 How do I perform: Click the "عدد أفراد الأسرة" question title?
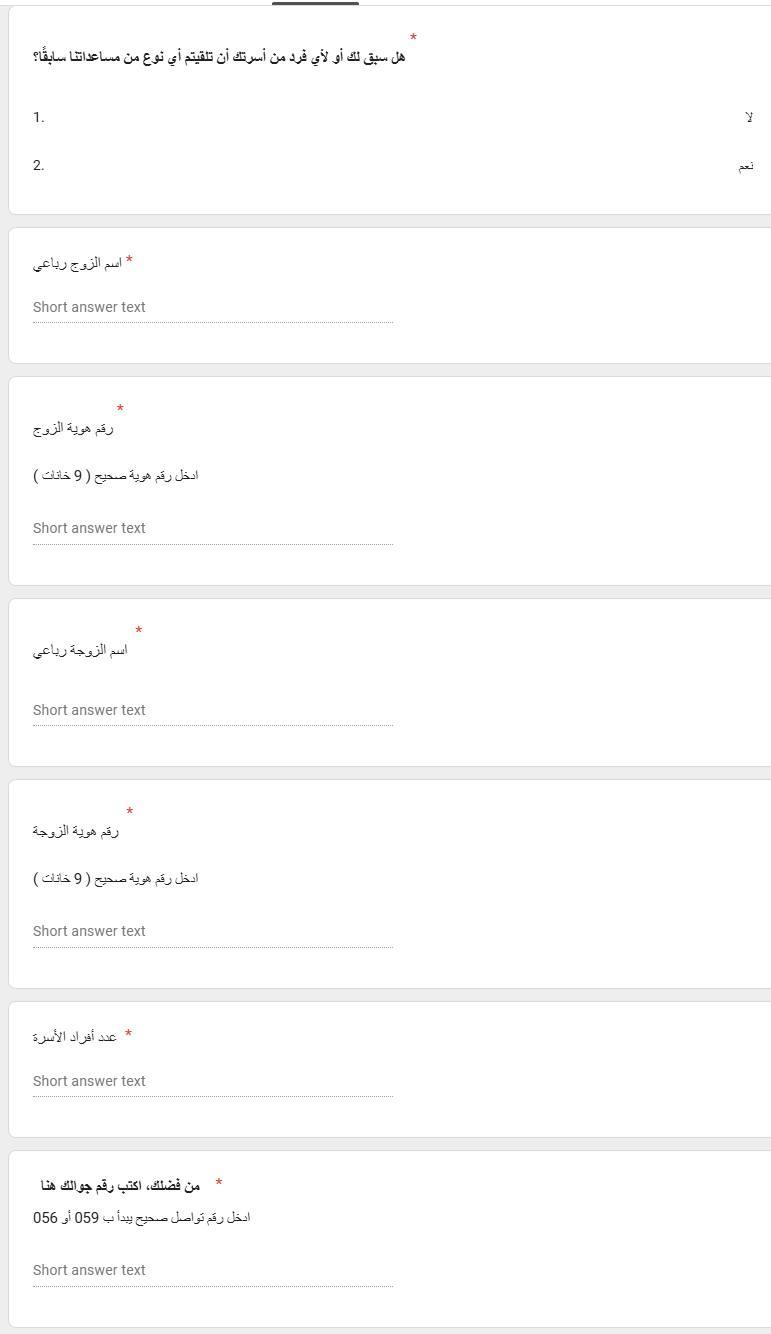(x=75, y=1037)
